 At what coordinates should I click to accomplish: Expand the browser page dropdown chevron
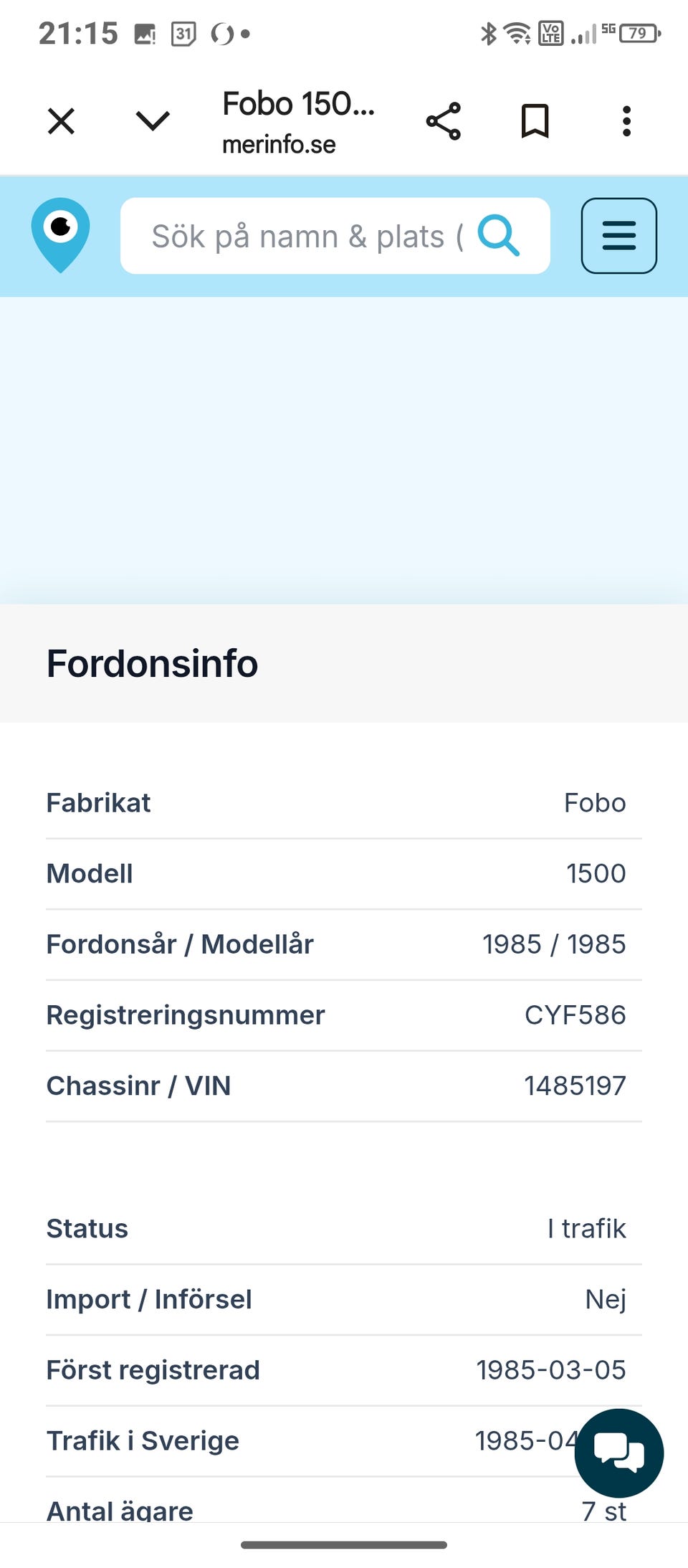(153, 121)
